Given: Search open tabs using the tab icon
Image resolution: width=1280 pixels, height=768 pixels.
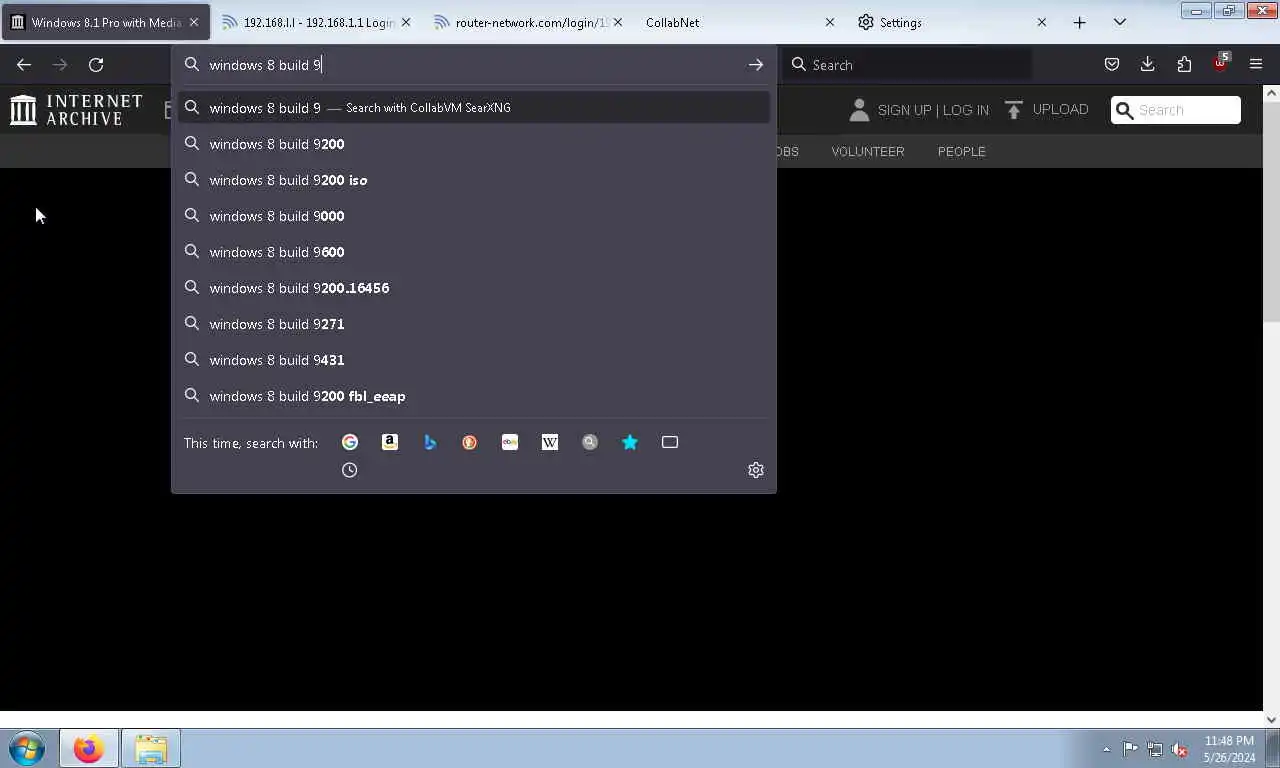Looking at the screenshot, I should pos(670,442).
